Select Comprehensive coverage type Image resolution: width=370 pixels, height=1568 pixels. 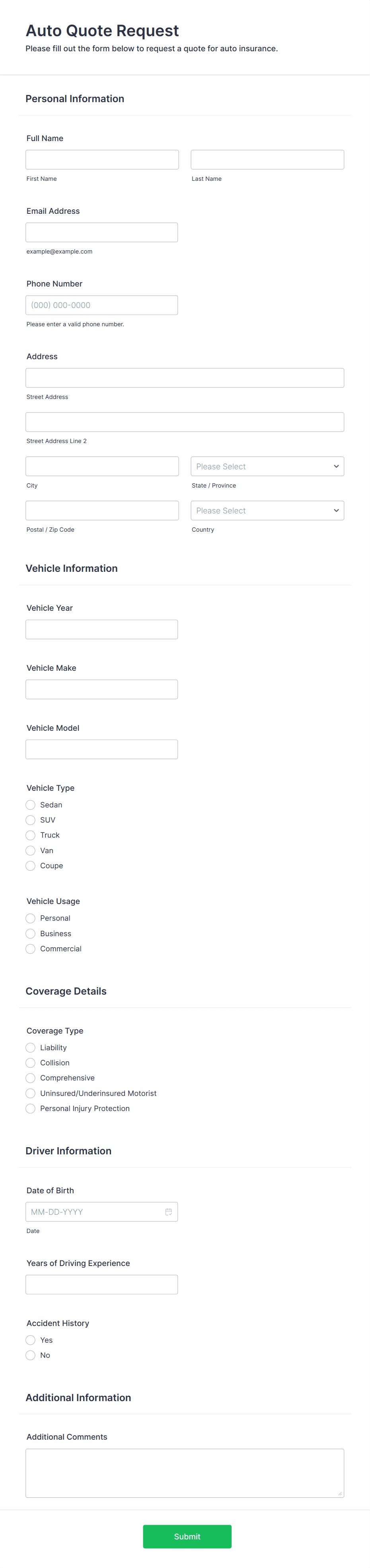tap(31, 1077)
